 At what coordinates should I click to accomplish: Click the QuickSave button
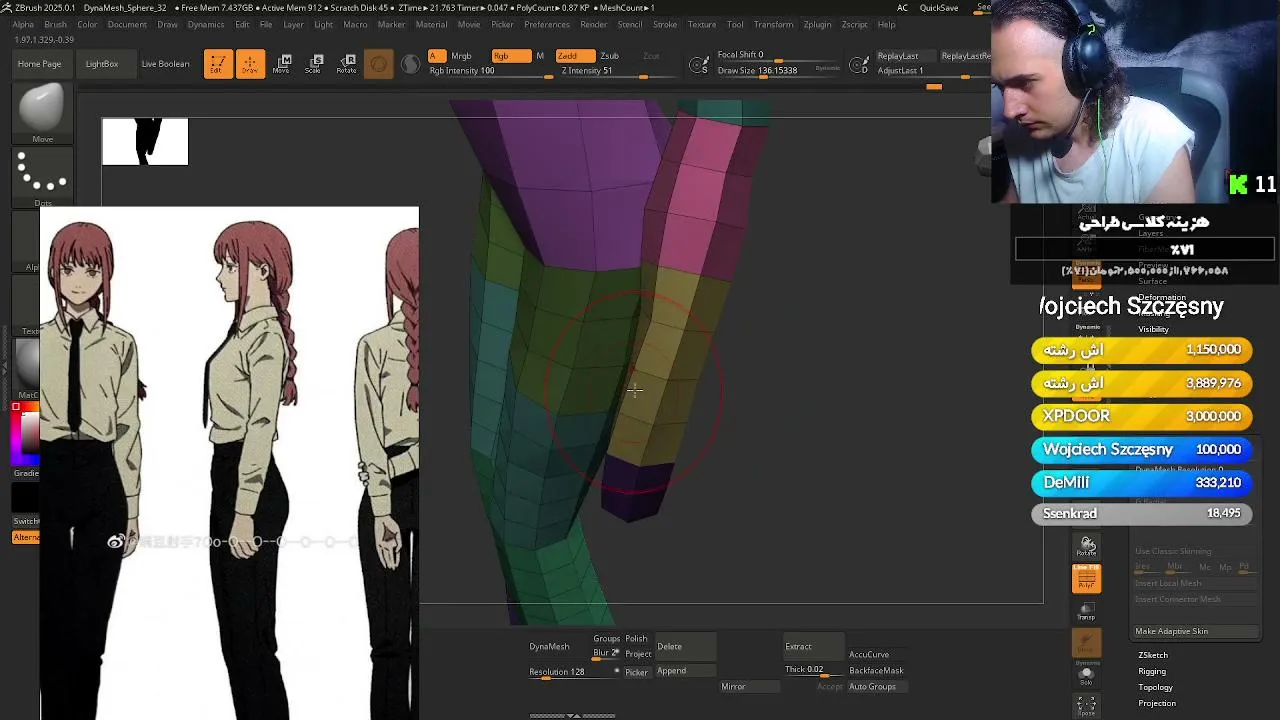[x=939, y=8]
